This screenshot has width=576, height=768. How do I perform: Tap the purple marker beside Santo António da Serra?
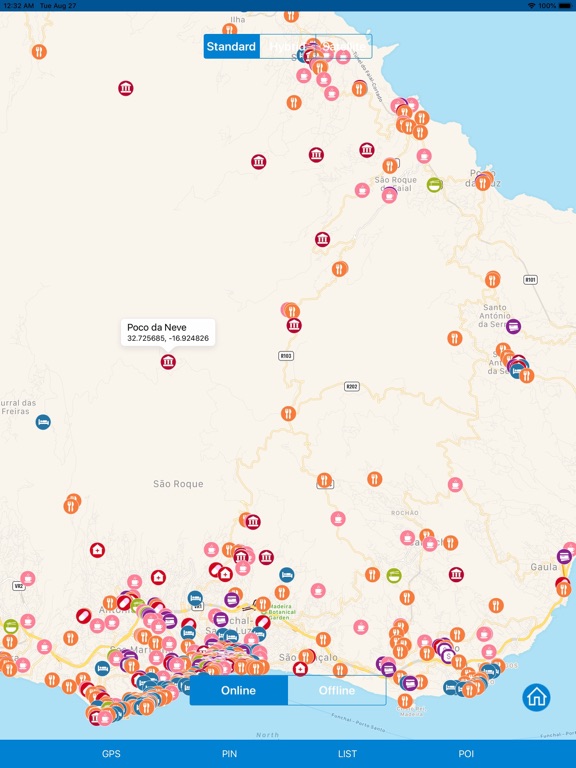(x=513, y=326)
